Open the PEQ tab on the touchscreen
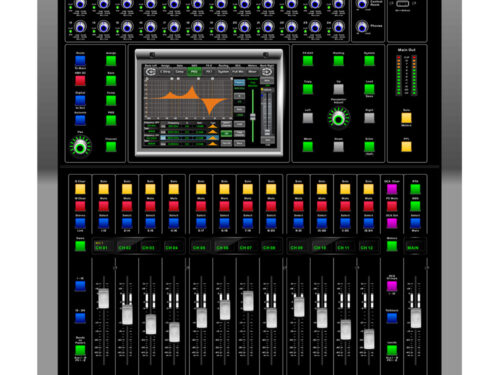500x375 pixels. click(x=194, y=72)
